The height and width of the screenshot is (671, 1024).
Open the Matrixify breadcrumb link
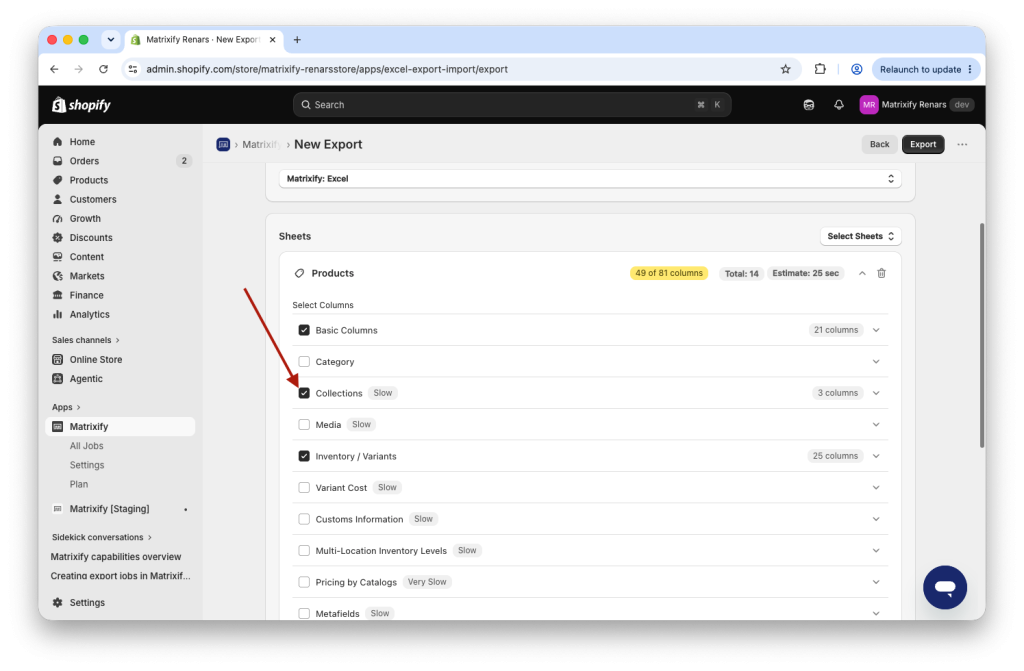tap(261, 144)
